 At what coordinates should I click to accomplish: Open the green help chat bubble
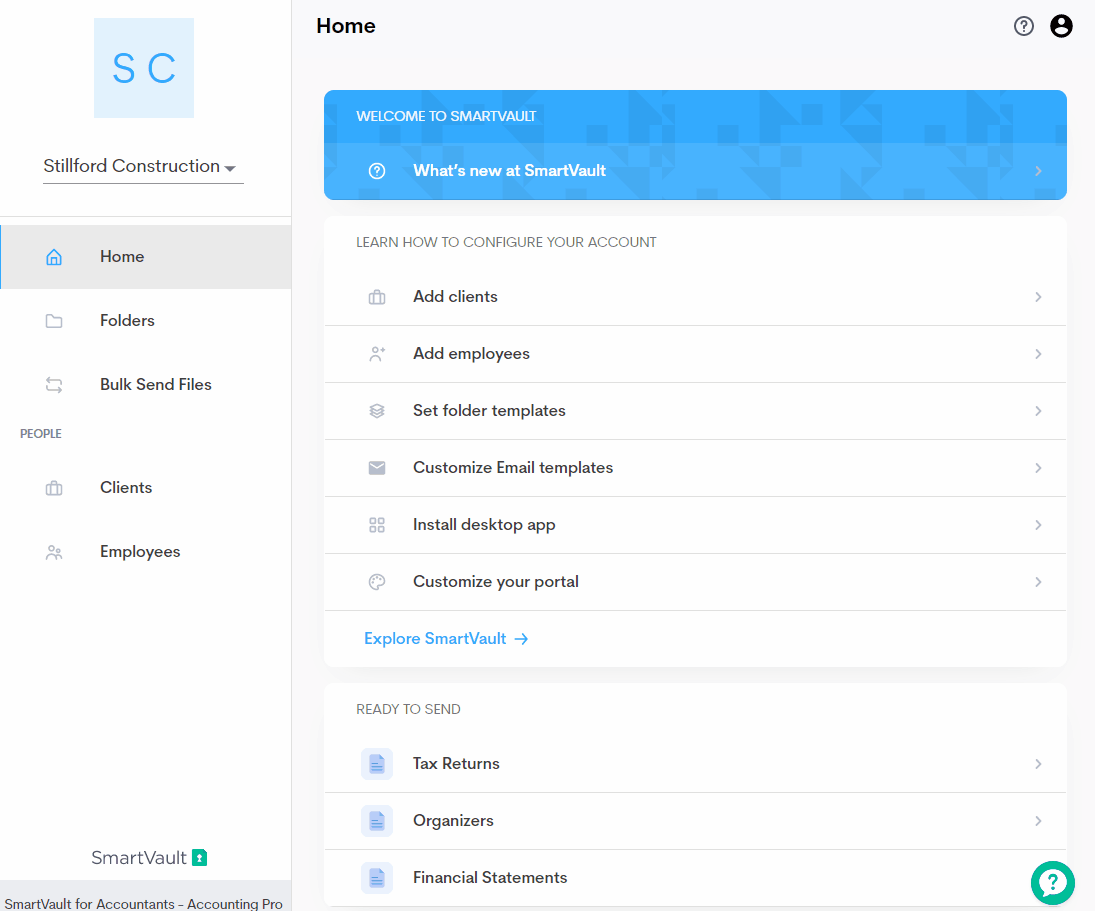1053,883
